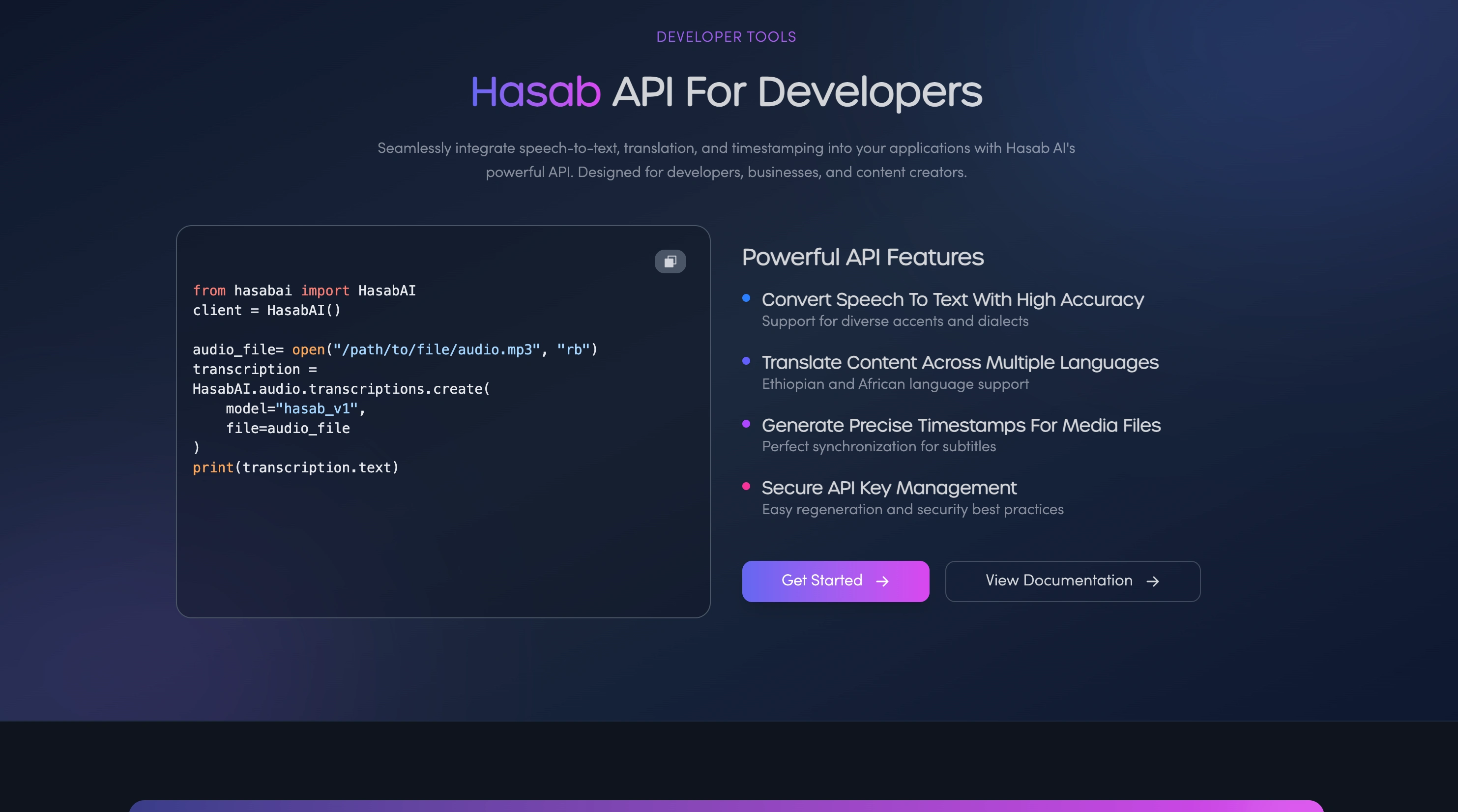Viewport: 1458px width, 812px height.
Task: Click the arrow icon inside Get Started
Action: [x=882, y=581]
